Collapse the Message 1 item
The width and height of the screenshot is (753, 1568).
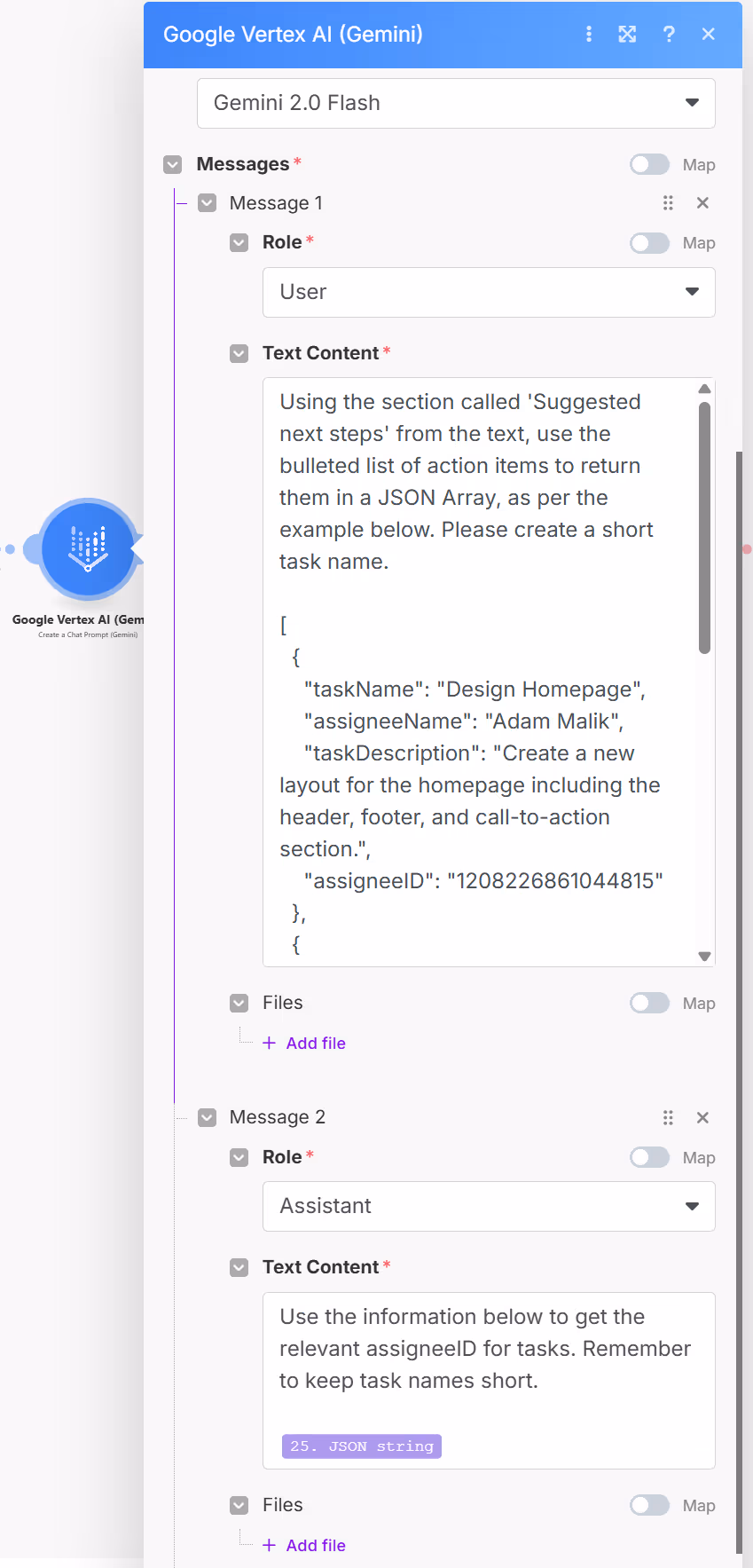point(207,203)
